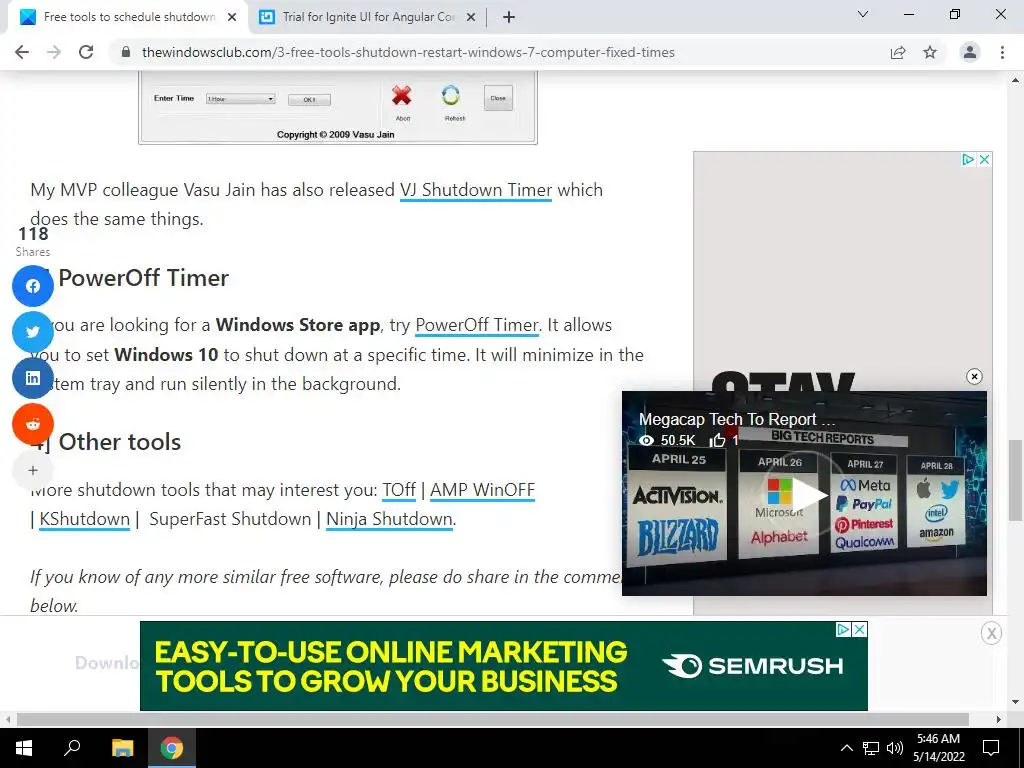Share article on Facebook
The width and height of the screenshot is (1024, 768).
(33, 286)
